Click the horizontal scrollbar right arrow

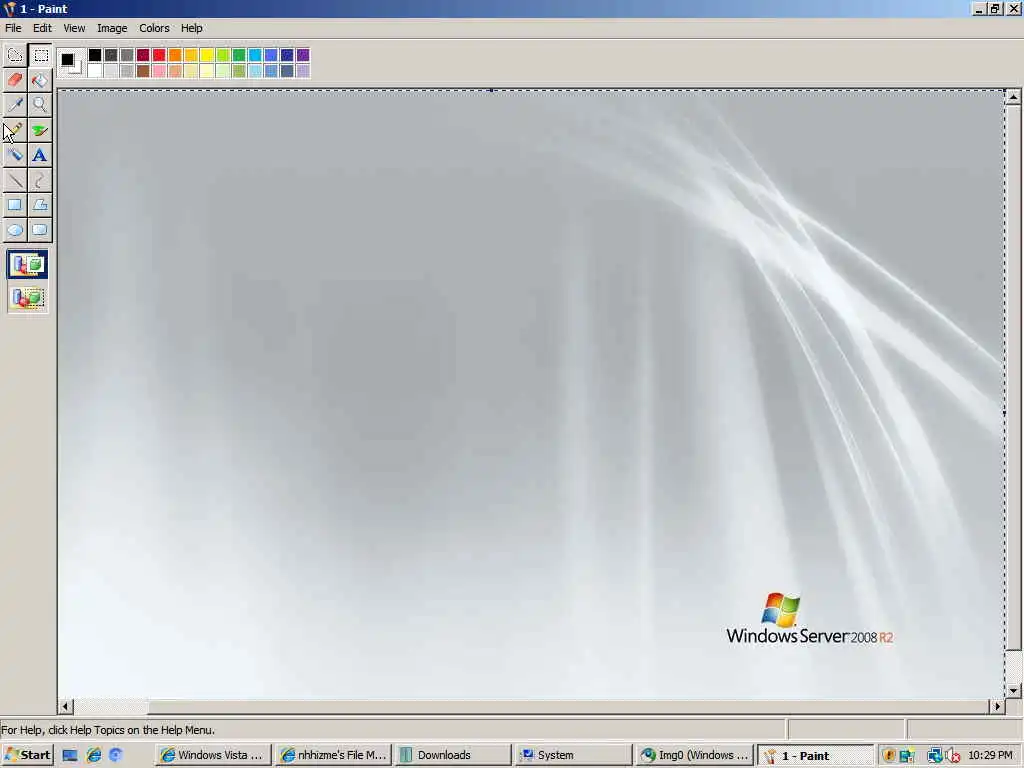997,706
